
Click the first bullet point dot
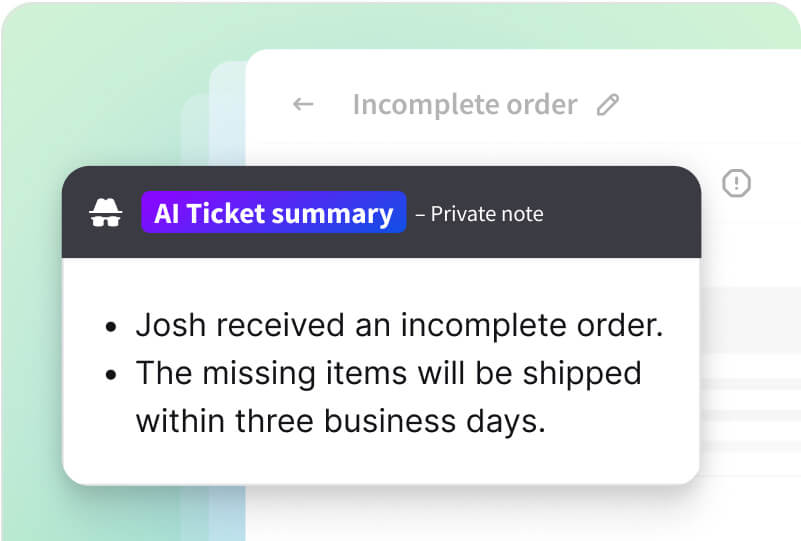pos(113,328)
